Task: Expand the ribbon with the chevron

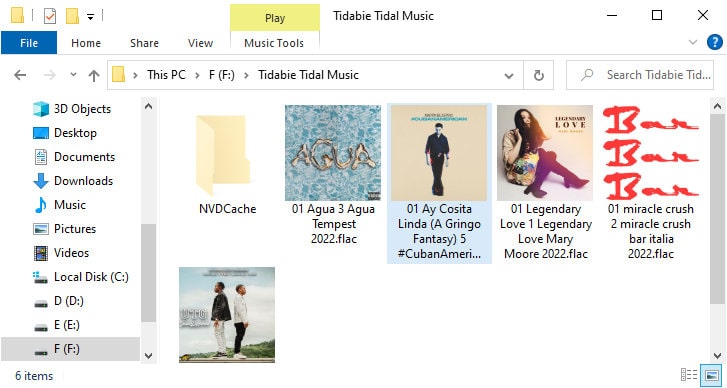Action: point(693,43)
